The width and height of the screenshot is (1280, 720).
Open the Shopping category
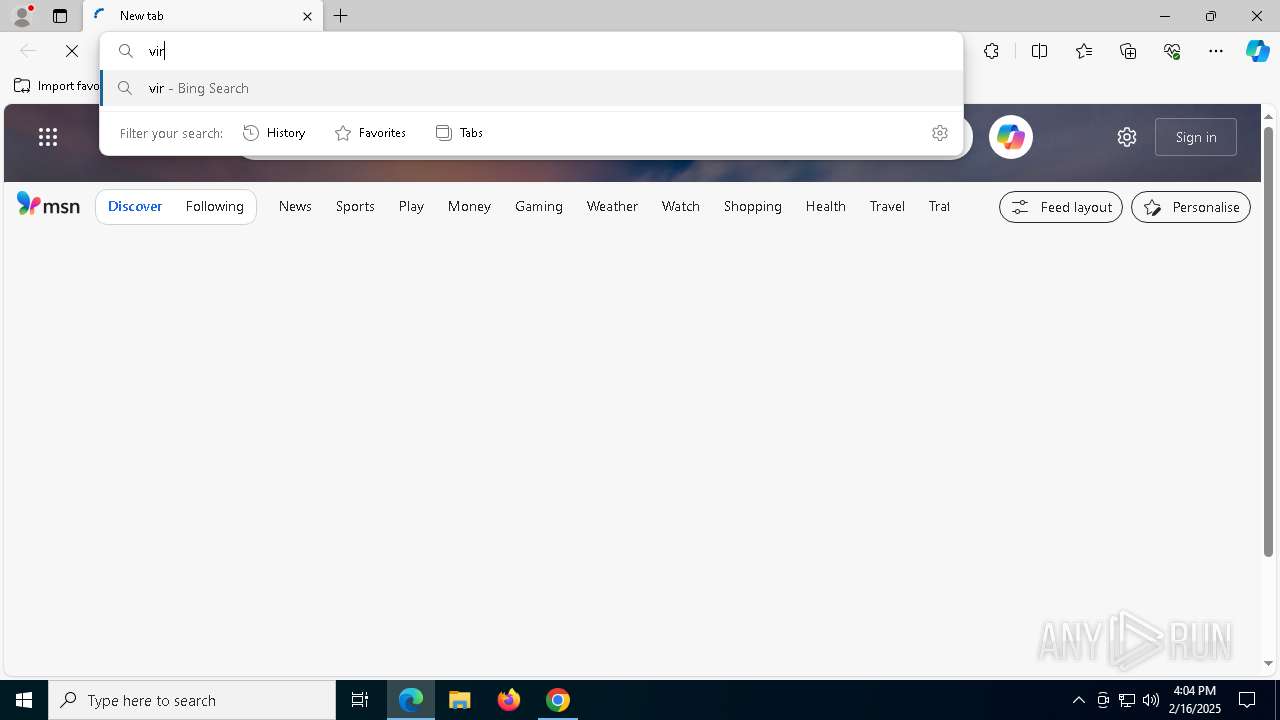point(753,206)
